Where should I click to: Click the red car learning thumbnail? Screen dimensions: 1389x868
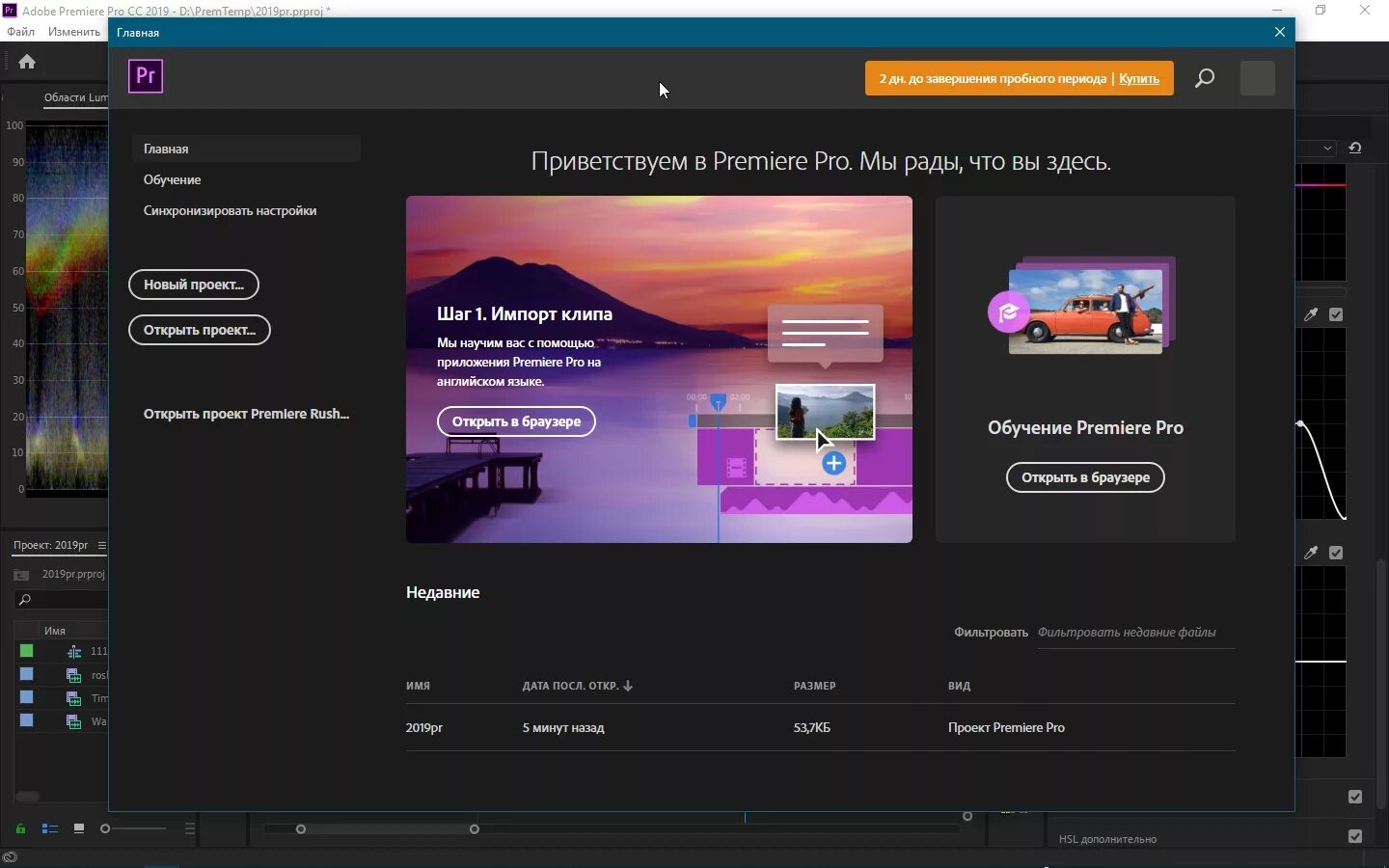(1085, 311)
